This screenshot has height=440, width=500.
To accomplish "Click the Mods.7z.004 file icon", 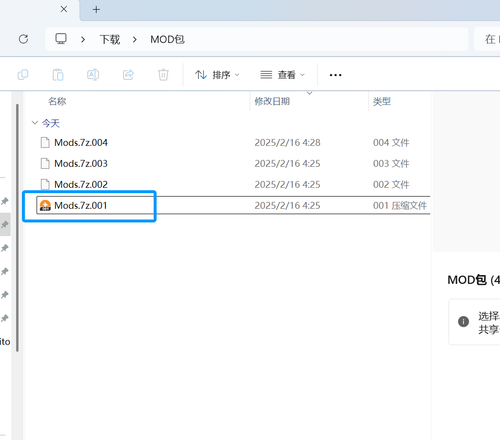I will pos(45,143).
